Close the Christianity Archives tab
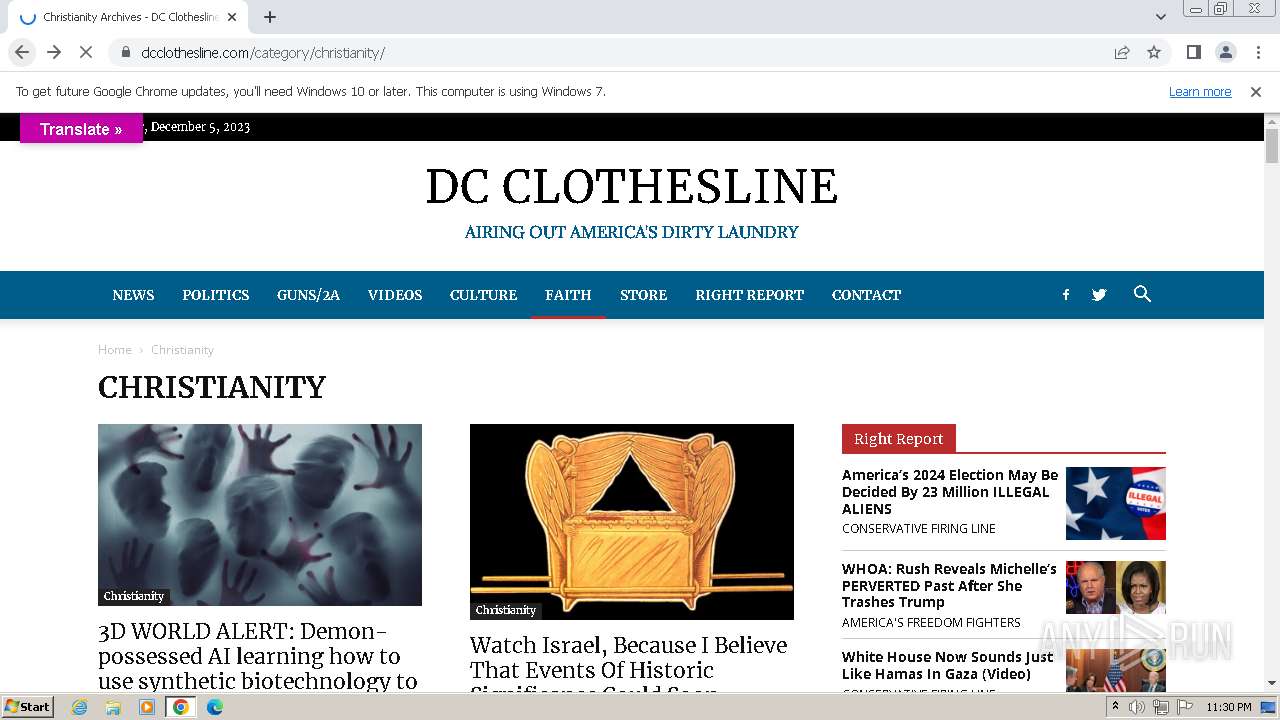Viewport: 1280px width, 720px height. (x=232, y=17)
